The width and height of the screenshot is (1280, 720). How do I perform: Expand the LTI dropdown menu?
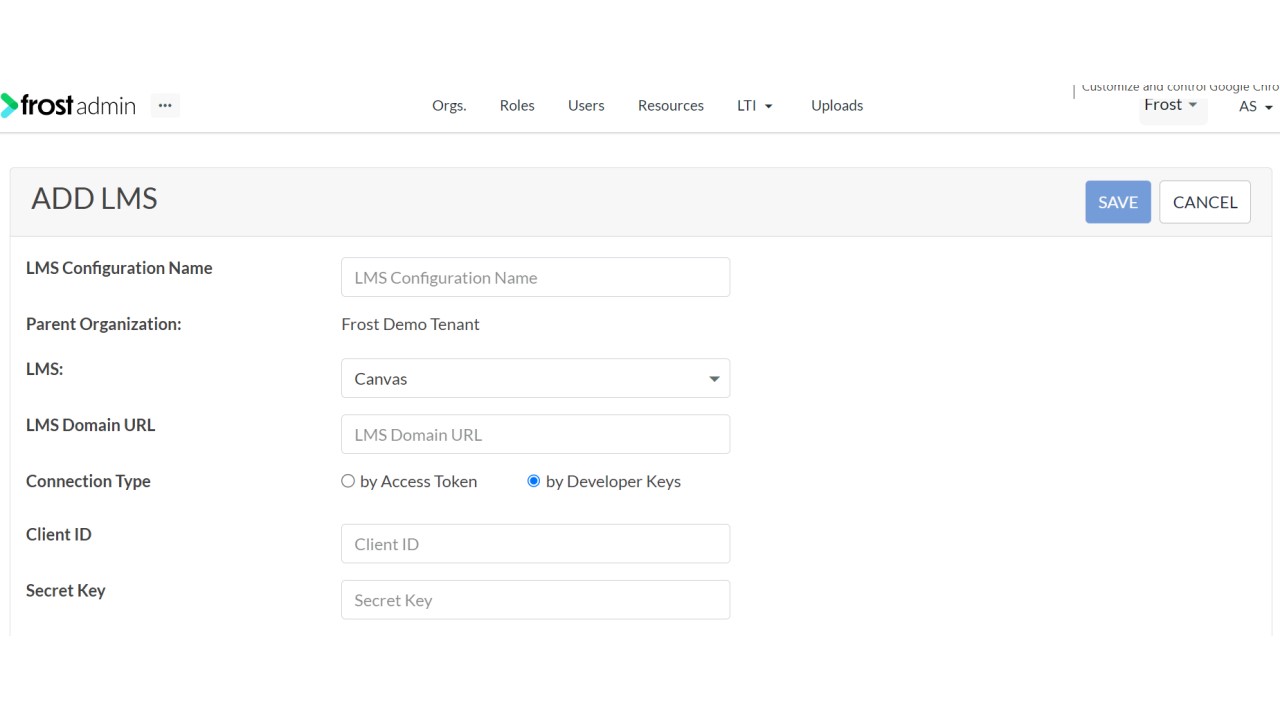pyautogui.click(x=755, y=105)
